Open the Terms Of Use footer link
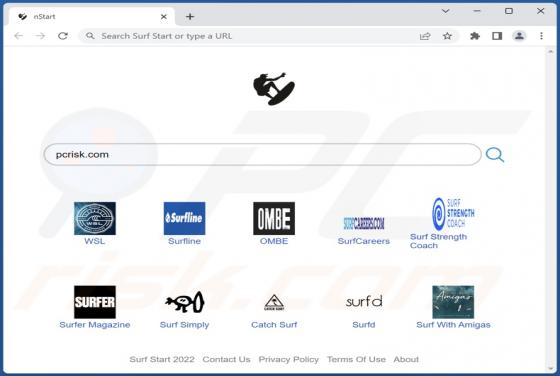 tap(356, 359)
